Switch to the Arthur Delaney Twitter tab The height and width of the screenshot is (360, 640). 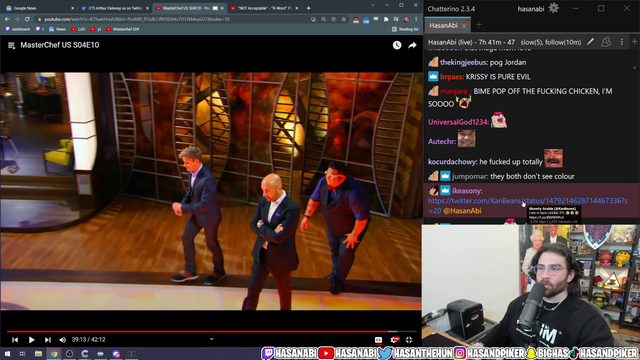pos(114,8)
